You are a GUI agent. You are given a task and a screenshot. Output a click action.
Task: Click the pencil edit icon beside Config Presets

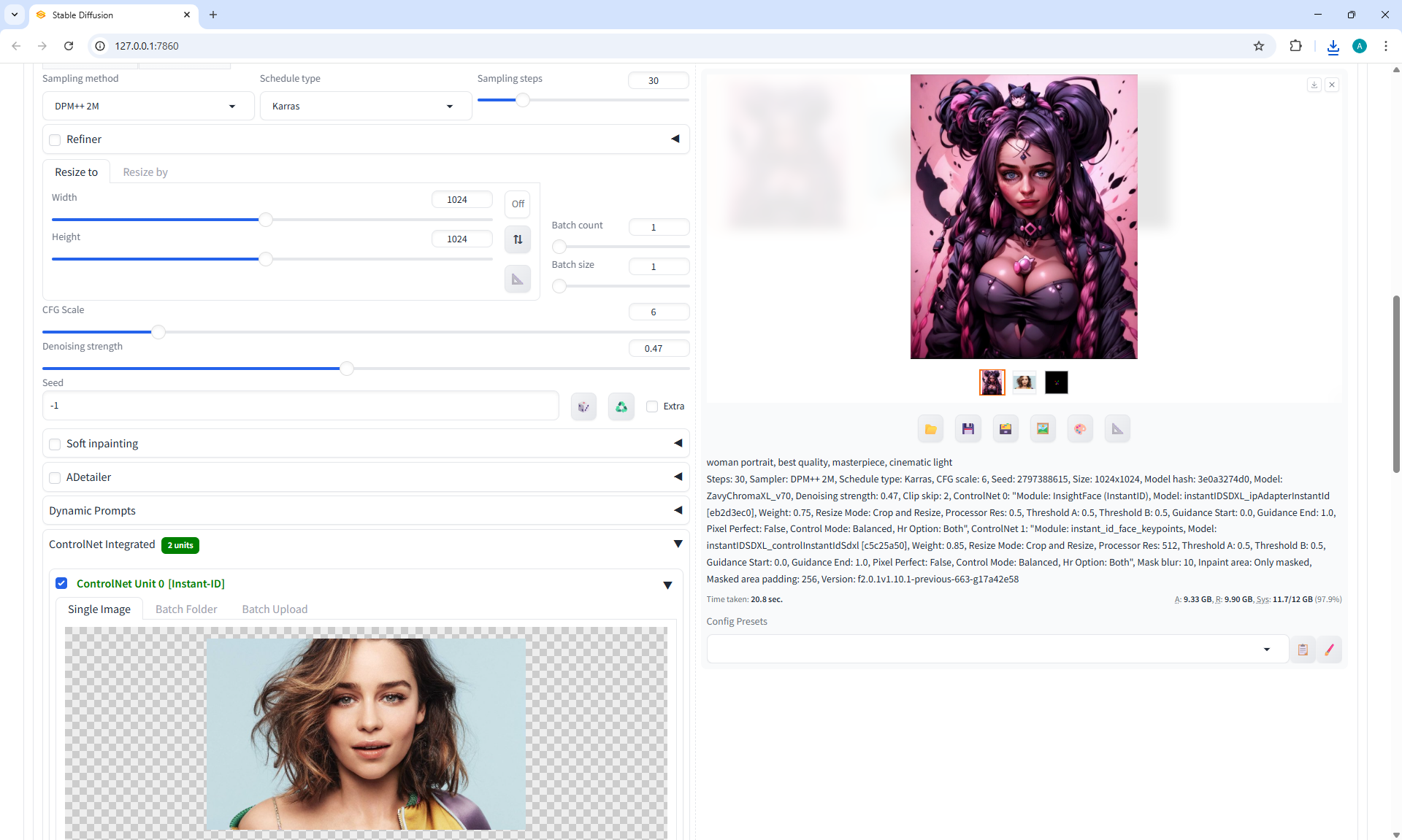coord(1329,650)
